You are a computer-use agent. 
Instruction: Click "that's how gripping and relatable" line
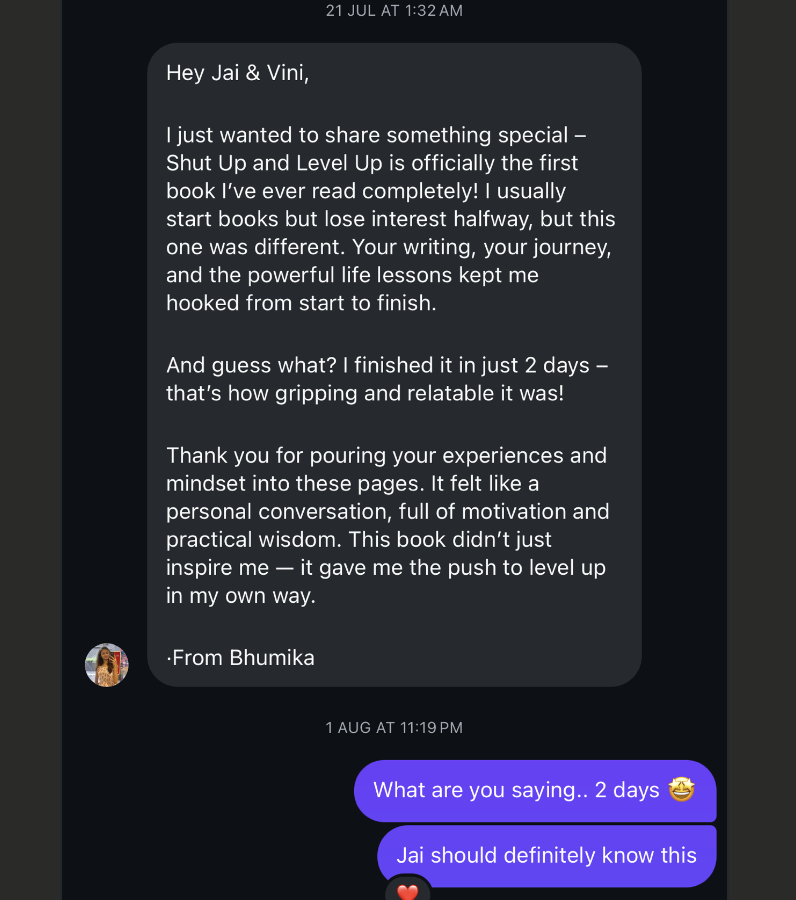pyautogui.click(x=365, y=393)
